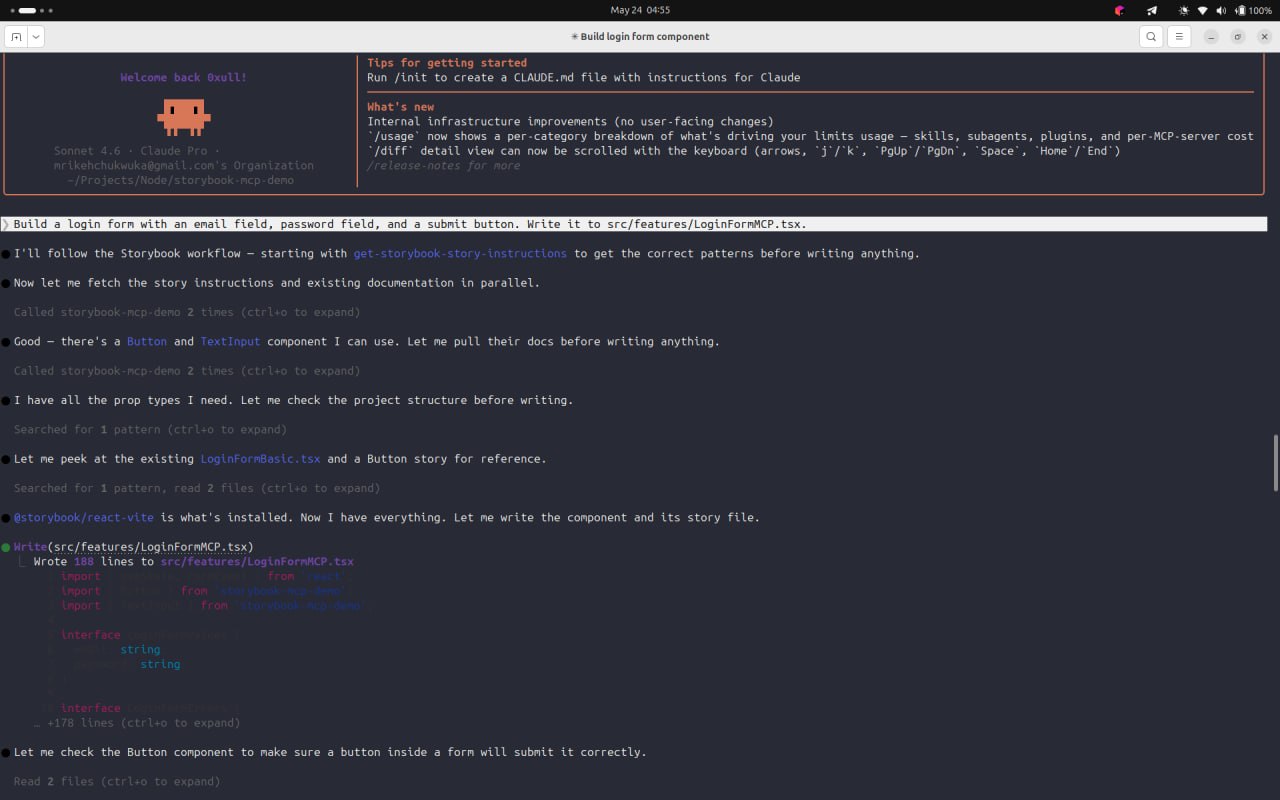Open the clock showing May 24 04:55
This screenshot has width=1280, height=800.
pos(640,10)
